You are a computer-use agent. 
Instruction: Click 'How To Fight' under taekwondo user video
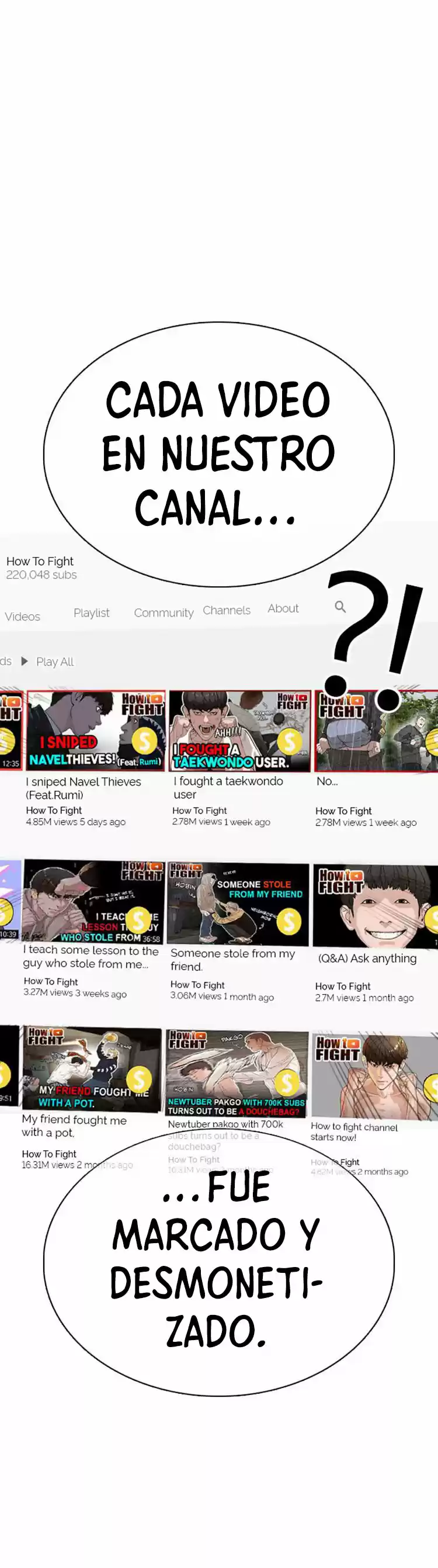point(200,810)
